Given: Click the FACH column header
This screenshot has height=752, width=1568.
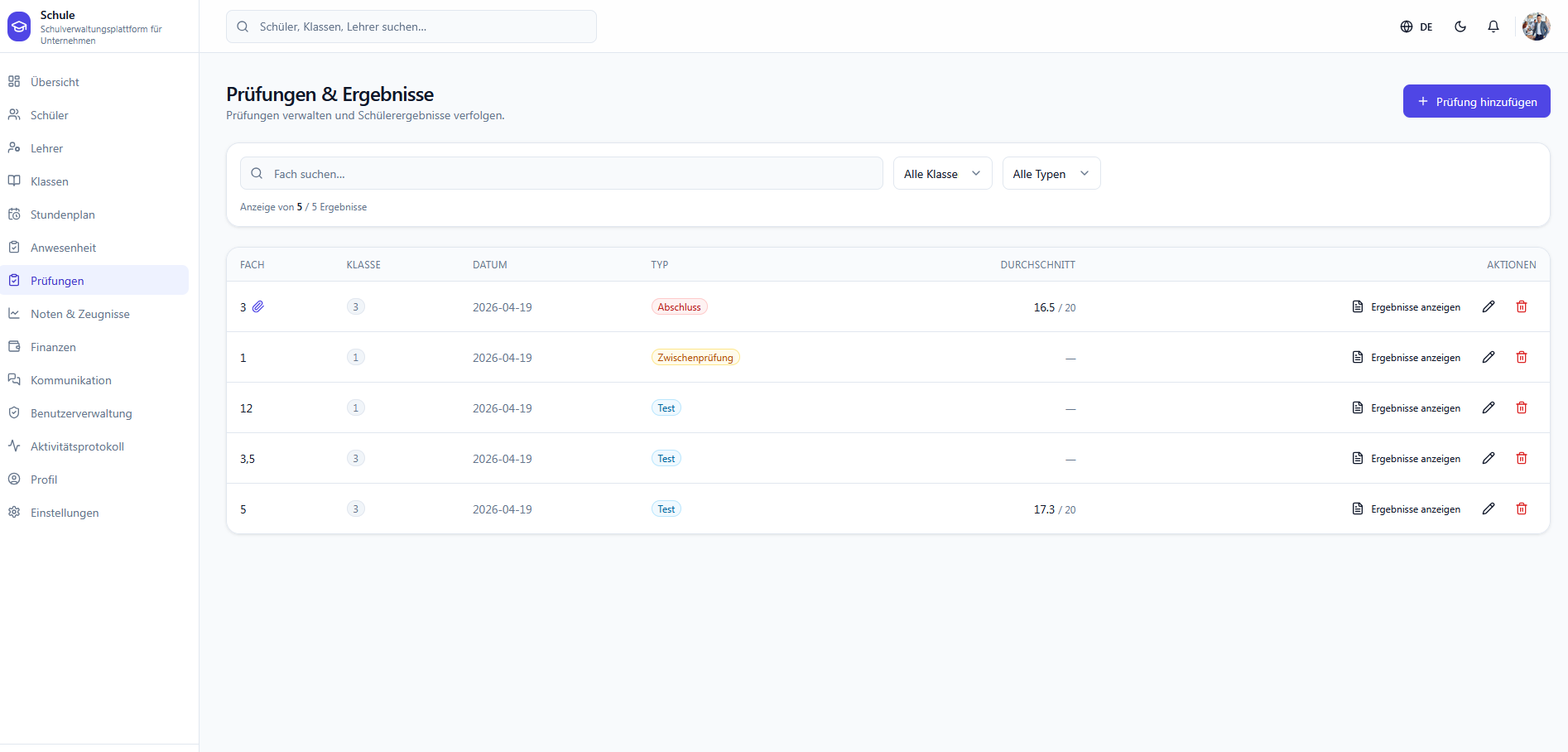Looking at the screenshot, I should tap(253, 265).
